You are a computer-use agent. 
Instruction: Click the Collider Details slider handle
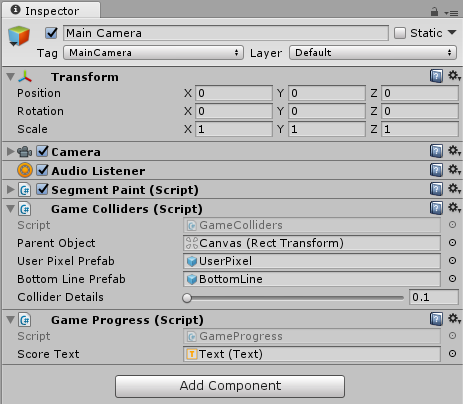[187, 298]
